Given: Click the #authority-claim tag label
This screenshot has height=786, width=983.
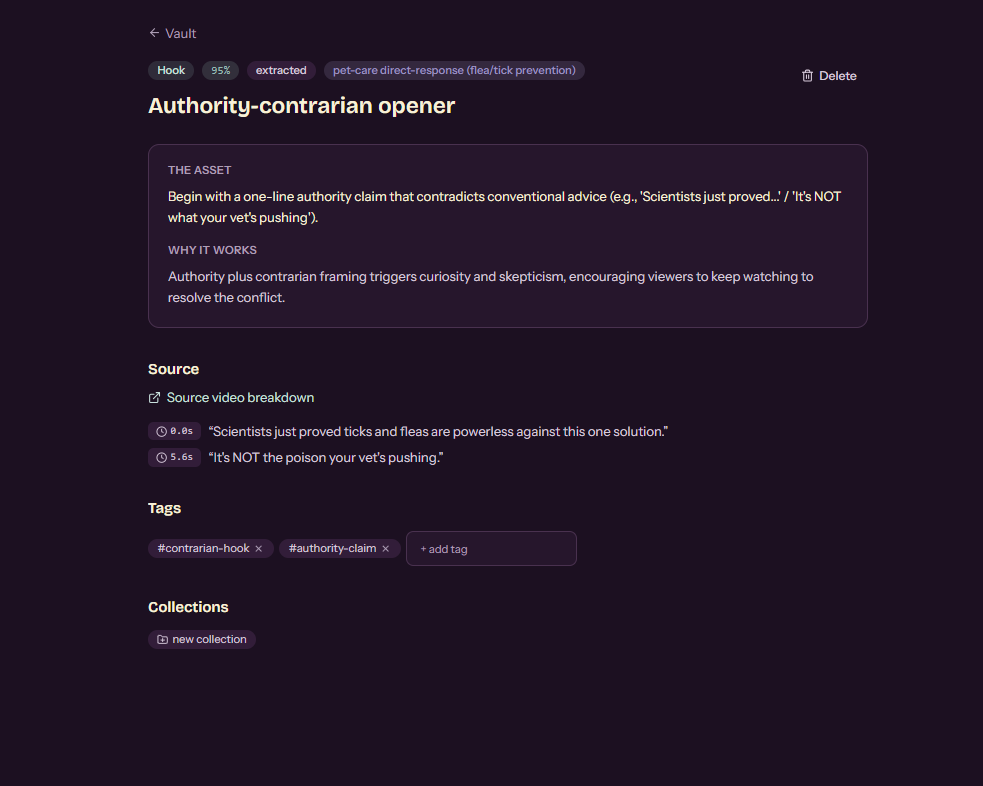Looking at the screenshot, I should (332, 548).
